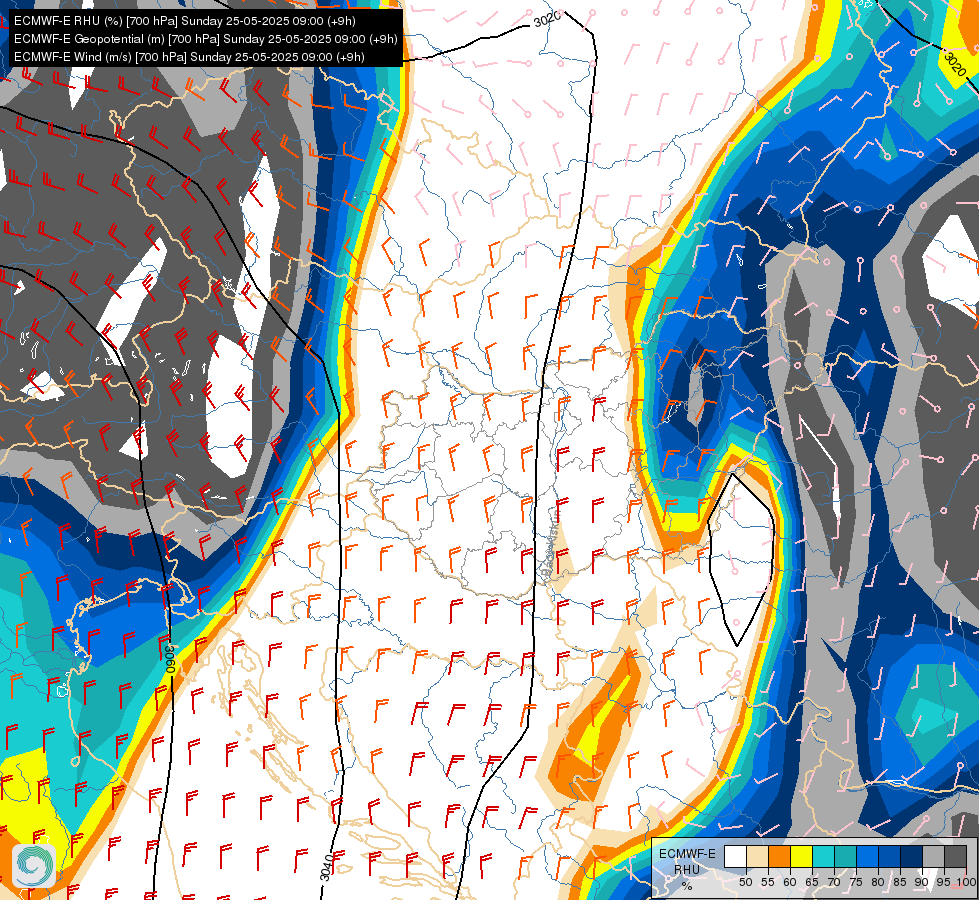This screenshot has width=979, height=900.
Task: Click the legend tick label 100
Action: pos(966,883)
